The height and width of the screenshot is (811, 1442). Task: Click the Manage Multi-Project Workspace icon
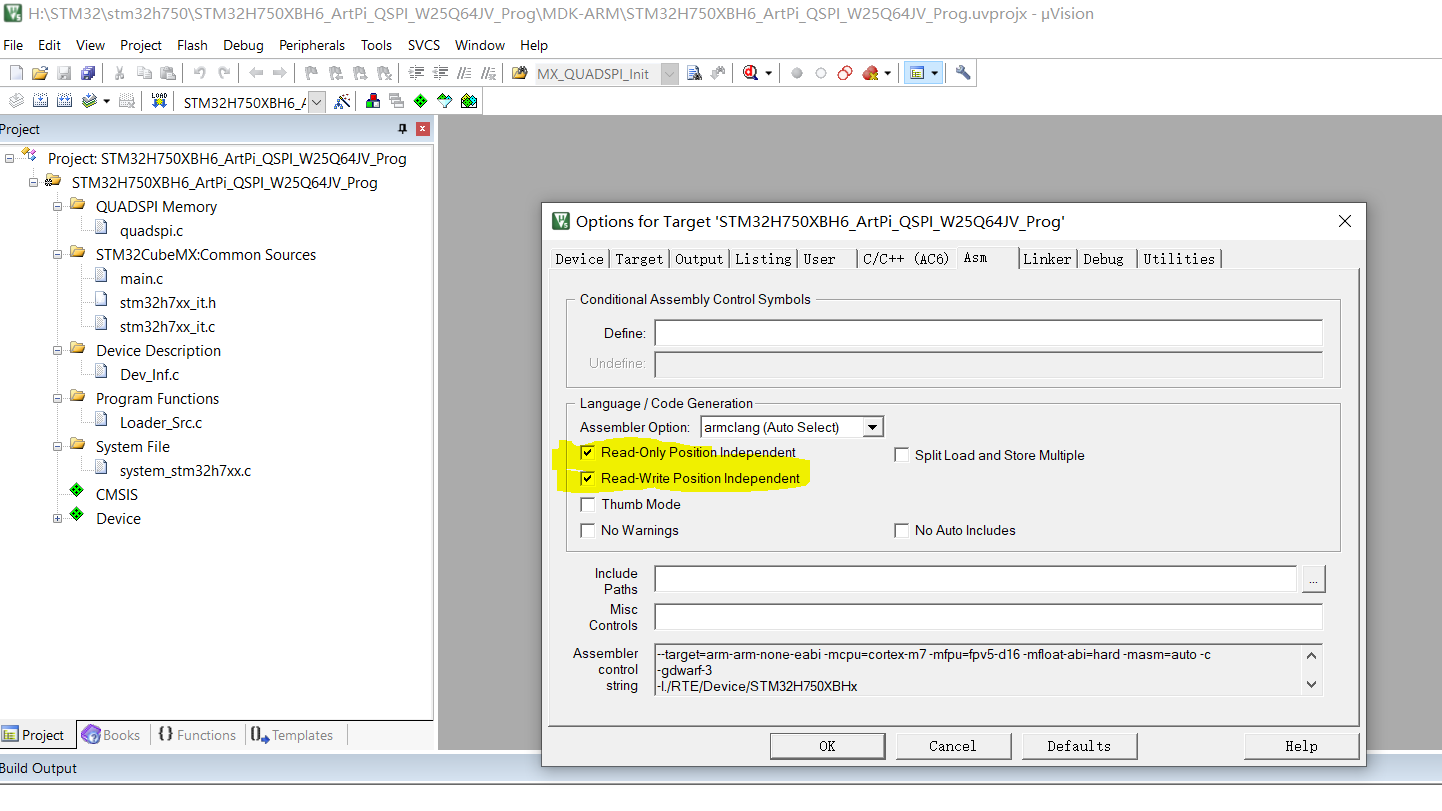tap(396, 101)
